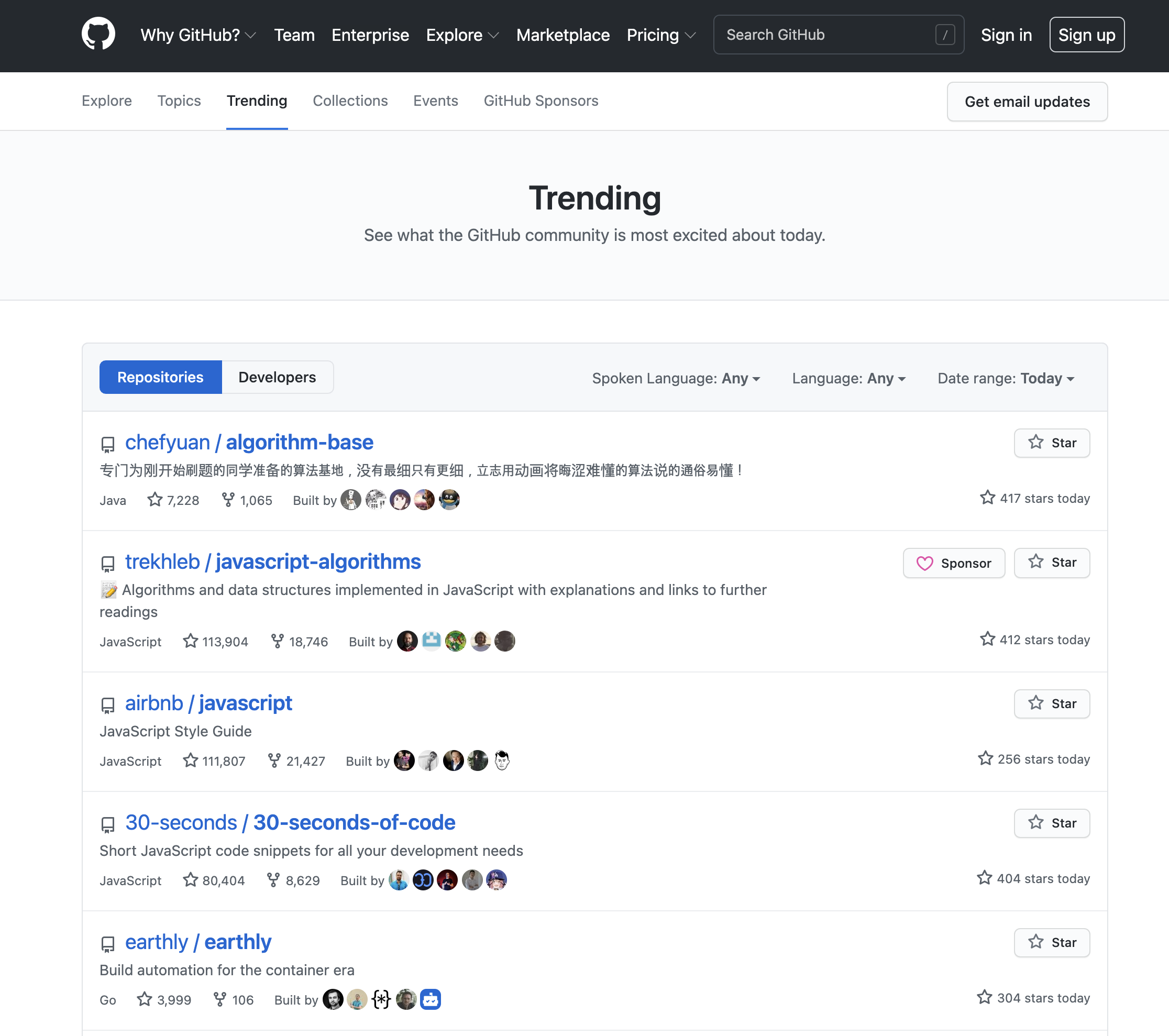This screenshot has height=1036, width=1169.
Task: Click star count icon for algorithm-base
Action: [155, 500]
